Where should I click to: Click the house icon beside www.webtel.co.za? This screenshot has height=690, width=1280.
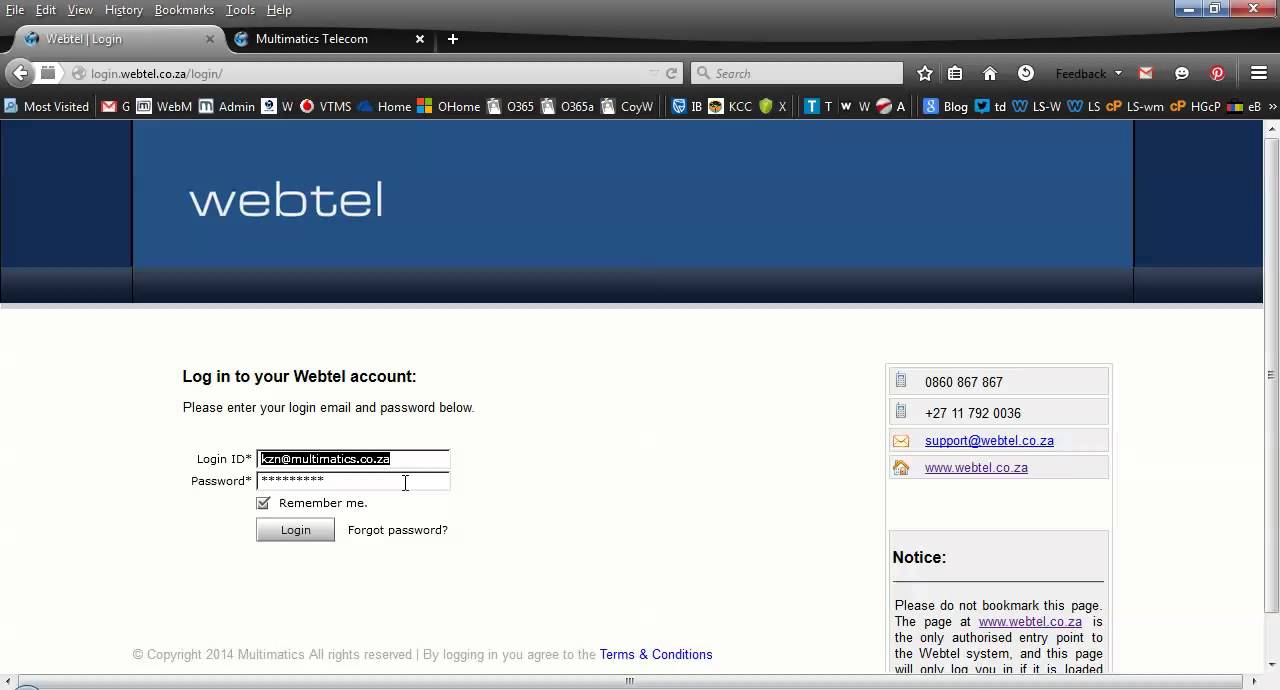point(901,467)
